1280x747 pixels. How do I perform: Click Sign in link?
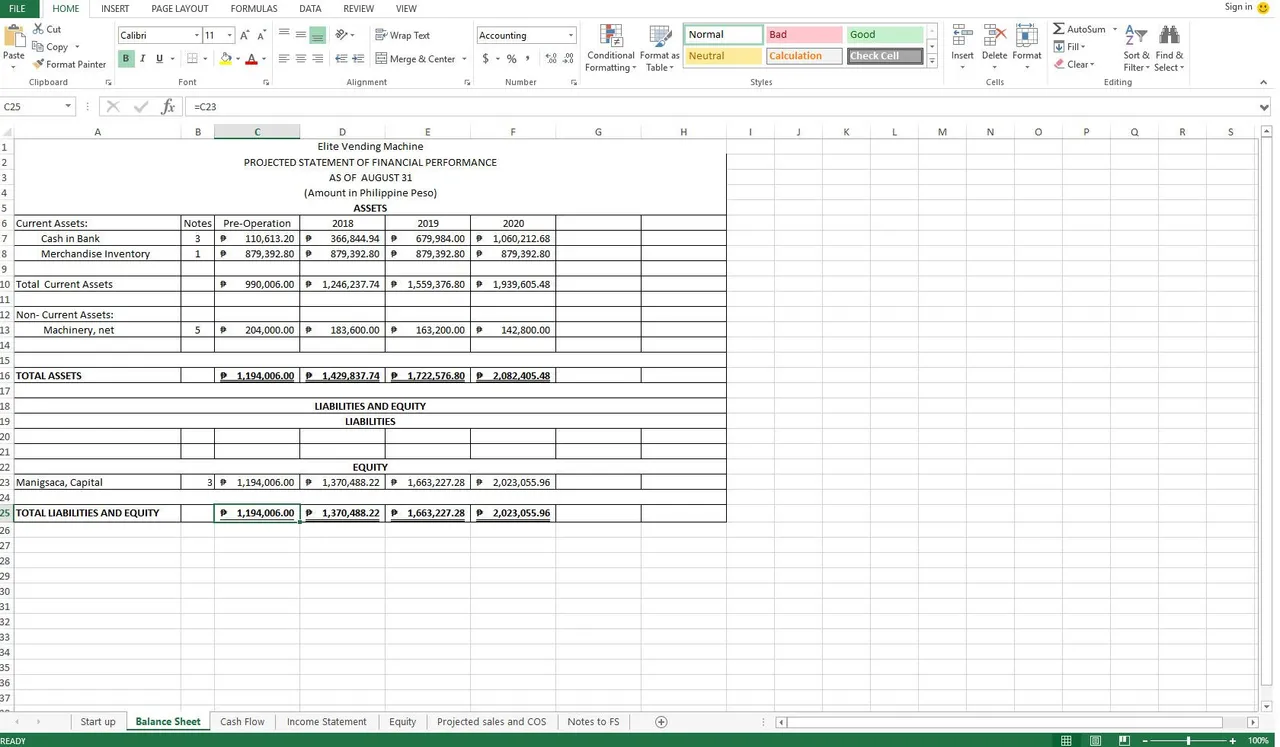coord(1238,7)
